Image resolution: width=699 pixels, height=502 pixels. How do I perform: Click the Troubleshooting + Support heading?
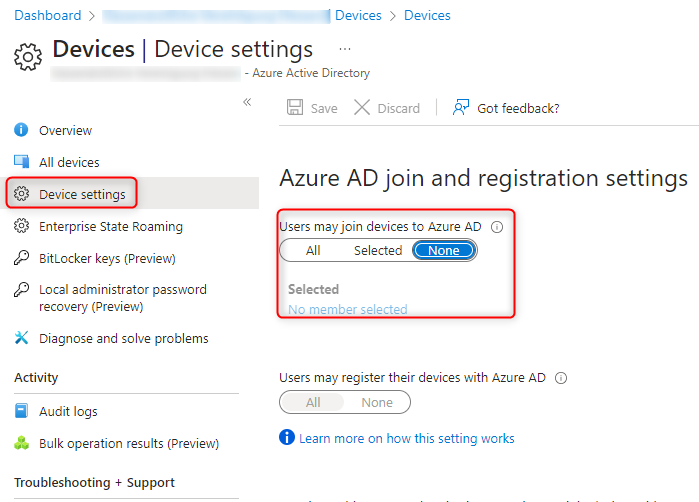point(94,482)
